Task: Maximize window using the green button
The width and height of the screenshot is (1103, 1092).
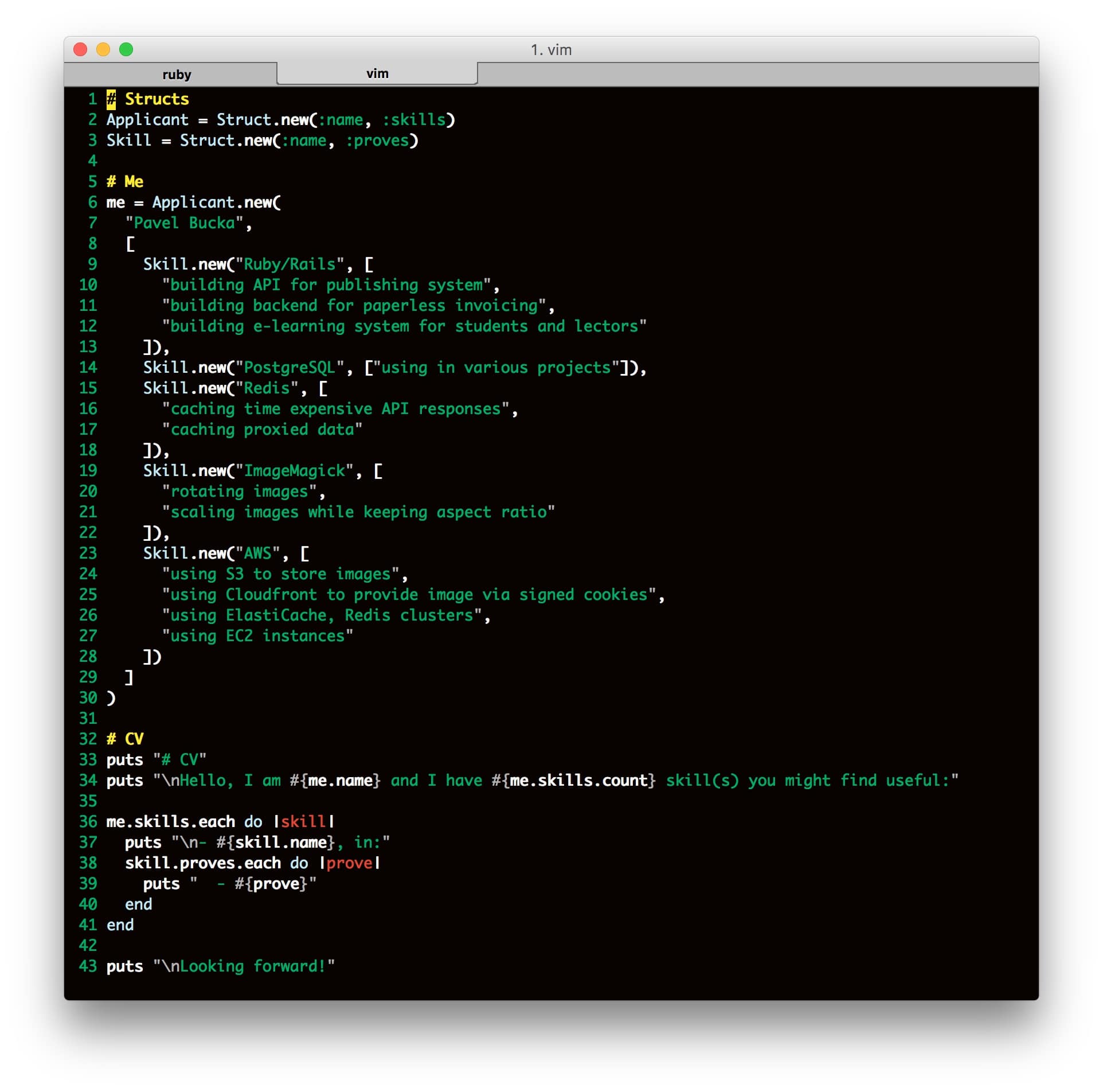Action: [126, 49]
